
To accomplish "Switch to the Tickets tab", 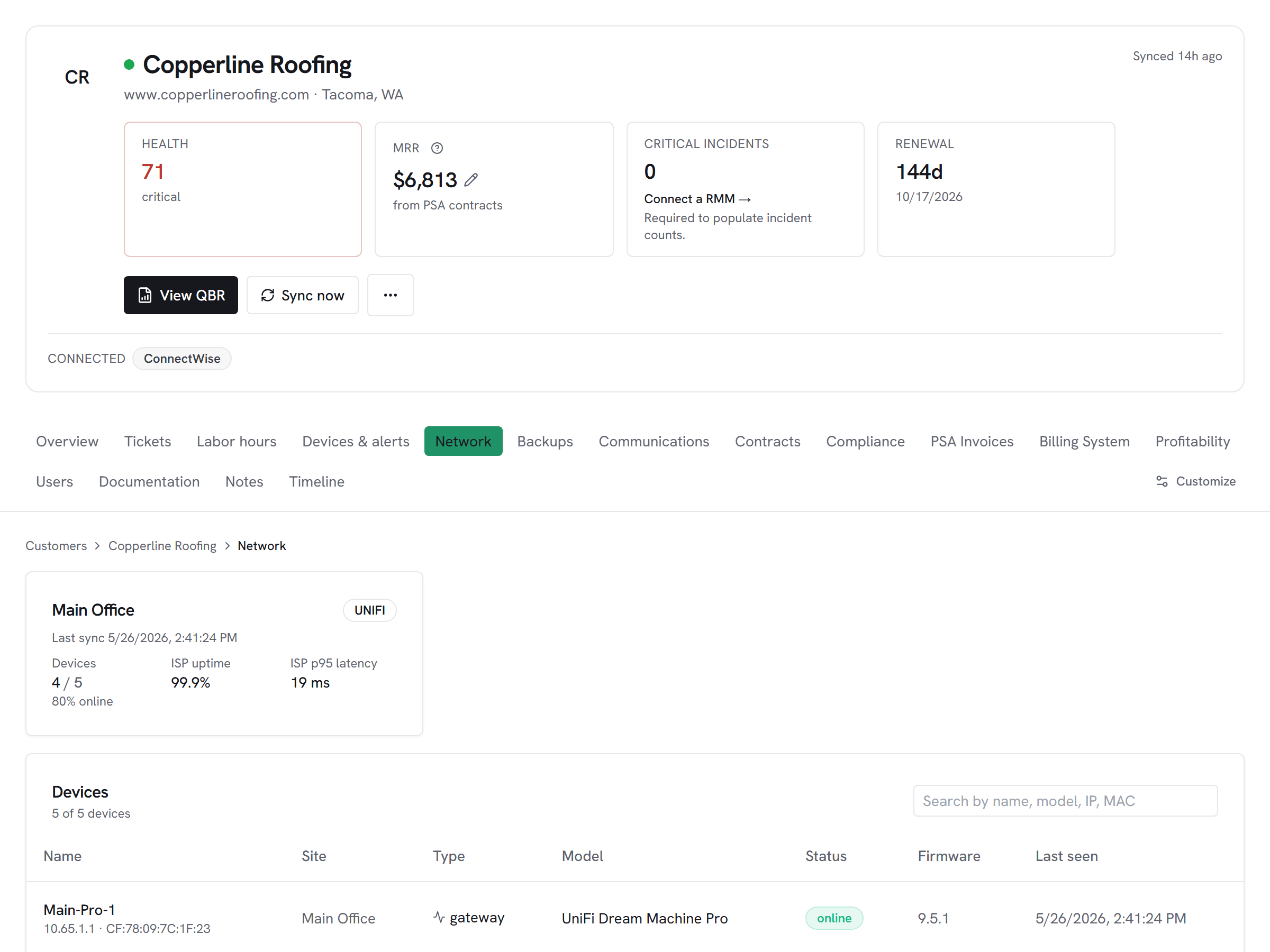I will pyautogui.click(x=148, y=441).
